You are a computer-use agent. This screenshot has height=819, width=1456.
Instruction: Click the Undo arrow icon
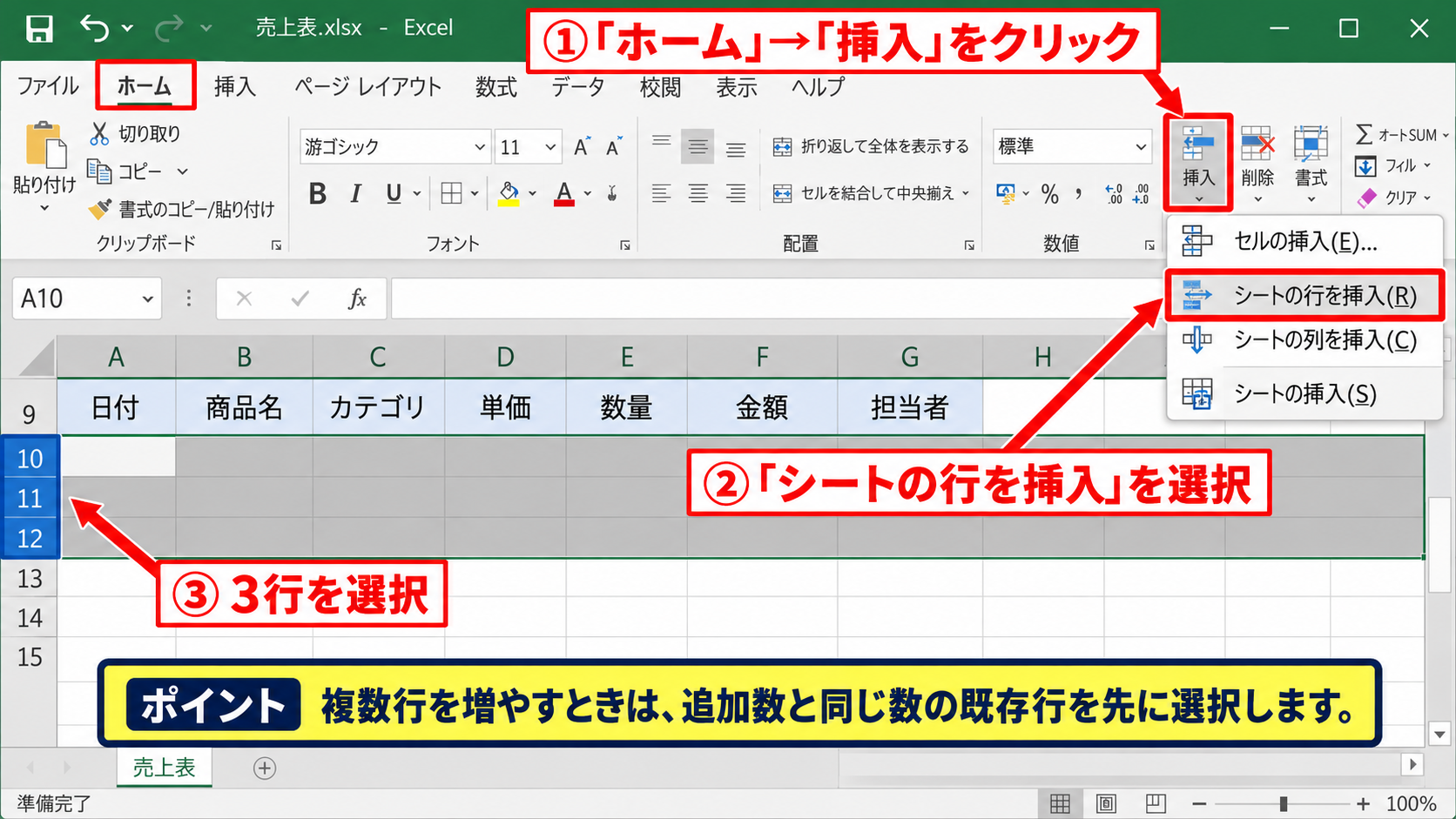click(x=95, y=29)
